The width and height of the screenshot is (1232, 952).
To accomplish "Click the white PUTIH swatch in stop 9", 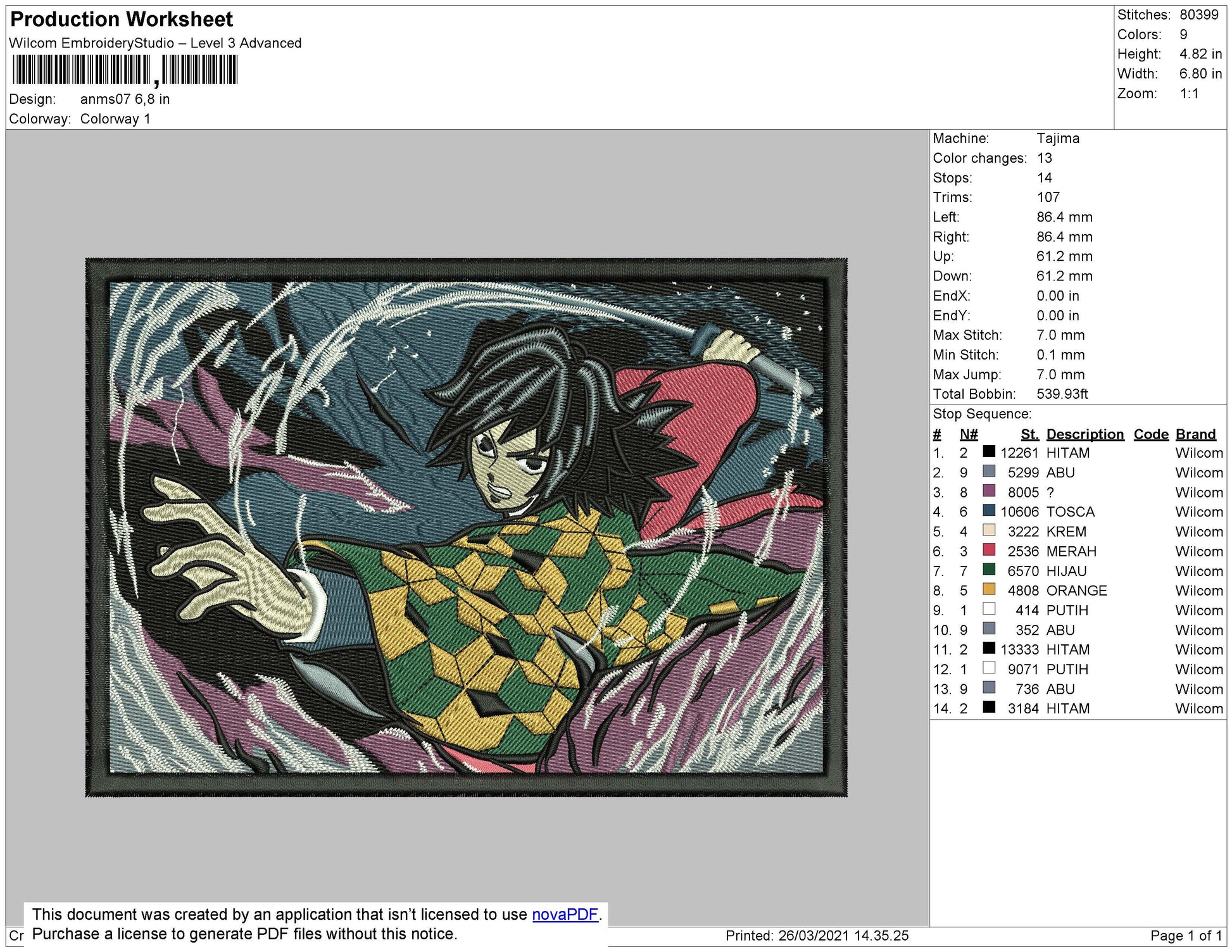I will tap(989, 609).
